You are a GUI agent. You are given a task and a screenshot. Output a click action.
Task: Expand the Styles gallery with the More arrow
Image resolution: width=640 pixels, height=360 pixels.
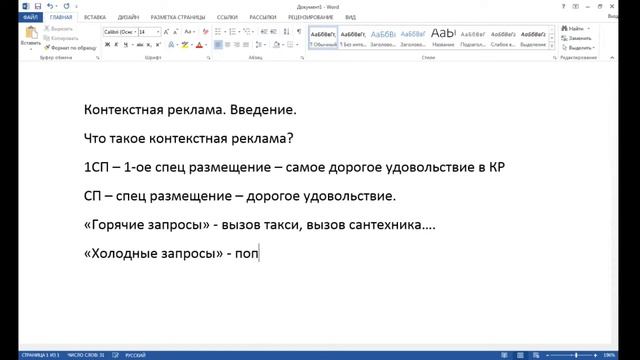(x=552, y=46)
